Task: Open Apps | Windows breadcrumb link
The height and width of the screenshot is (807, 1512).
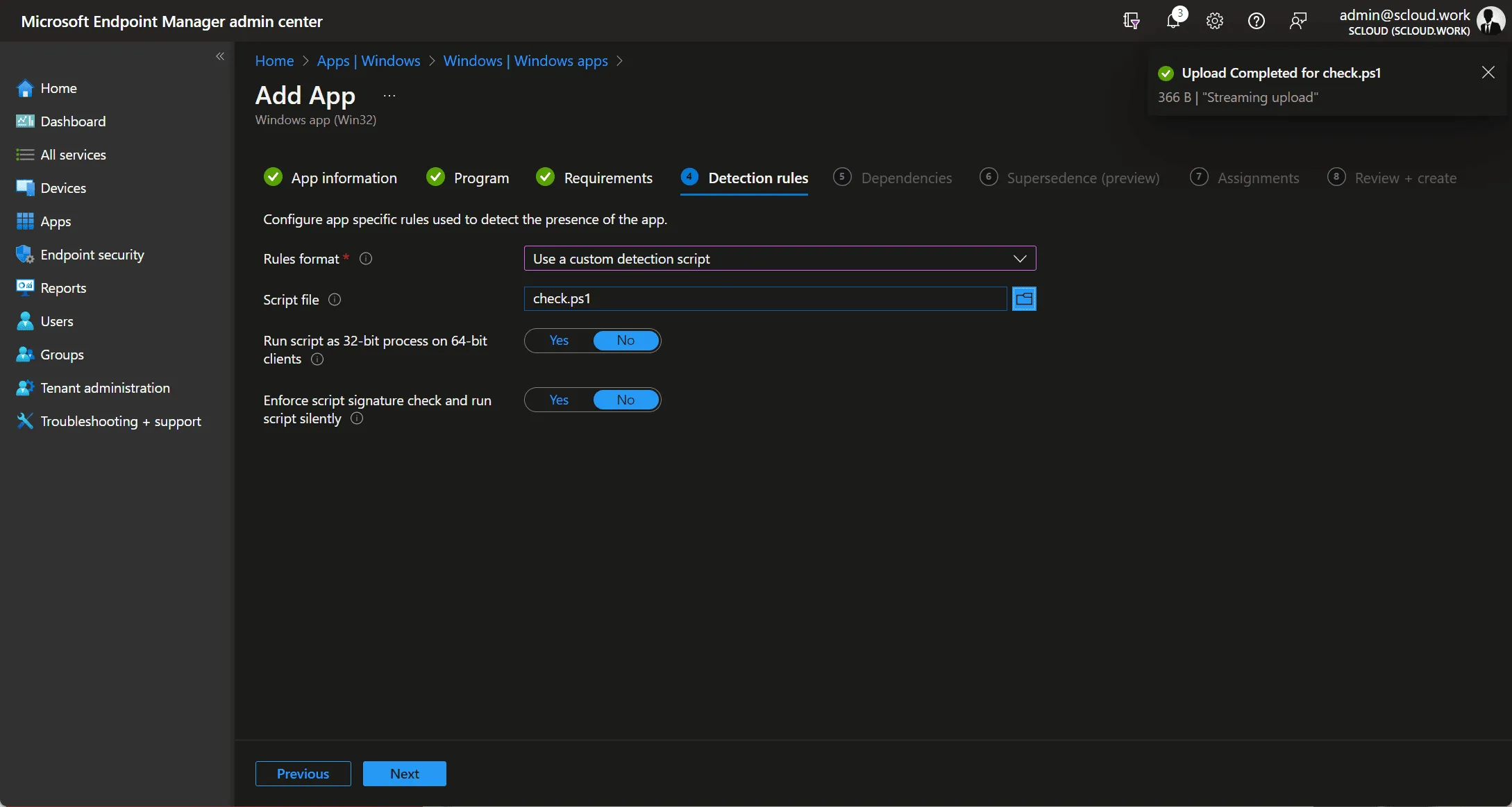Action: [x=369, y=61]
